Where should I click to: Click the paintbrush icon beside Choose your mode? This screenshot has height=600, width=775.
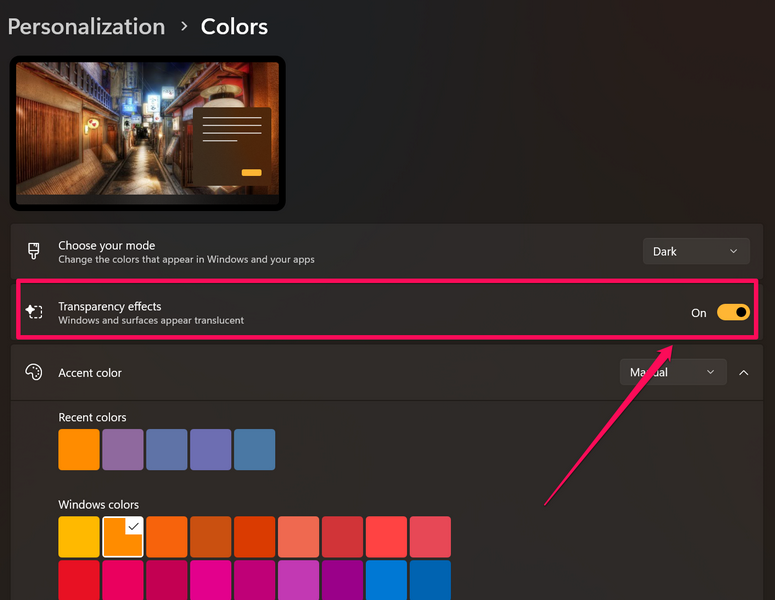34,251
